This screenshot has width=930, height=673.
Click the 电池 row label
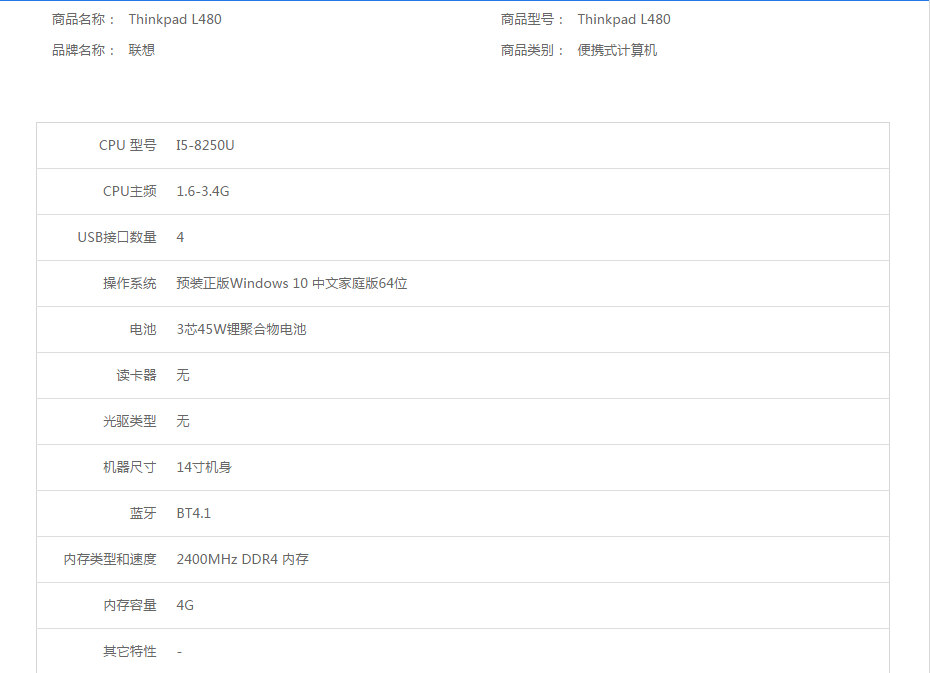coord(143,330)
